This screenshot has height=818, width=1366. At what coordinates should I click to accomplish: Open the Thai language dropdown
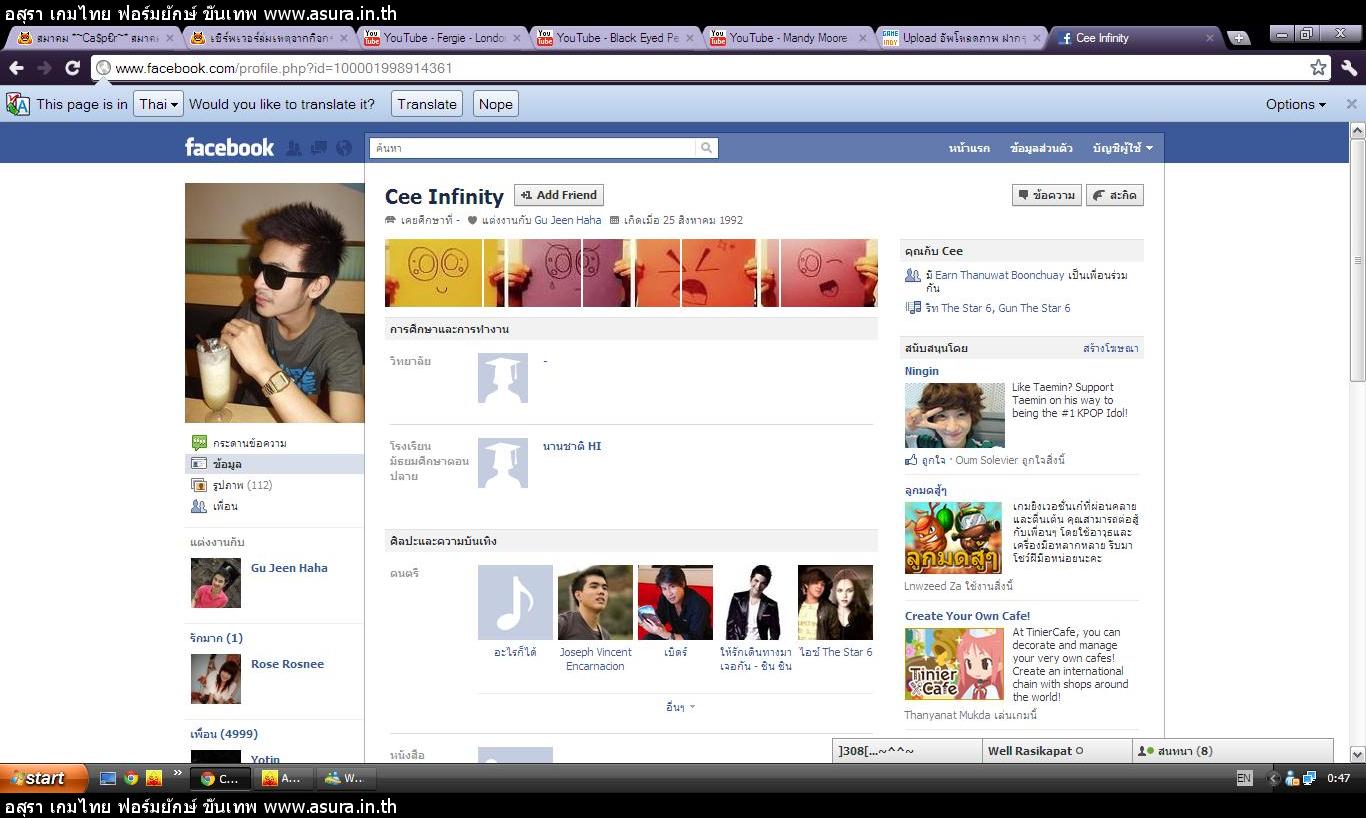[x=158, y=104]
